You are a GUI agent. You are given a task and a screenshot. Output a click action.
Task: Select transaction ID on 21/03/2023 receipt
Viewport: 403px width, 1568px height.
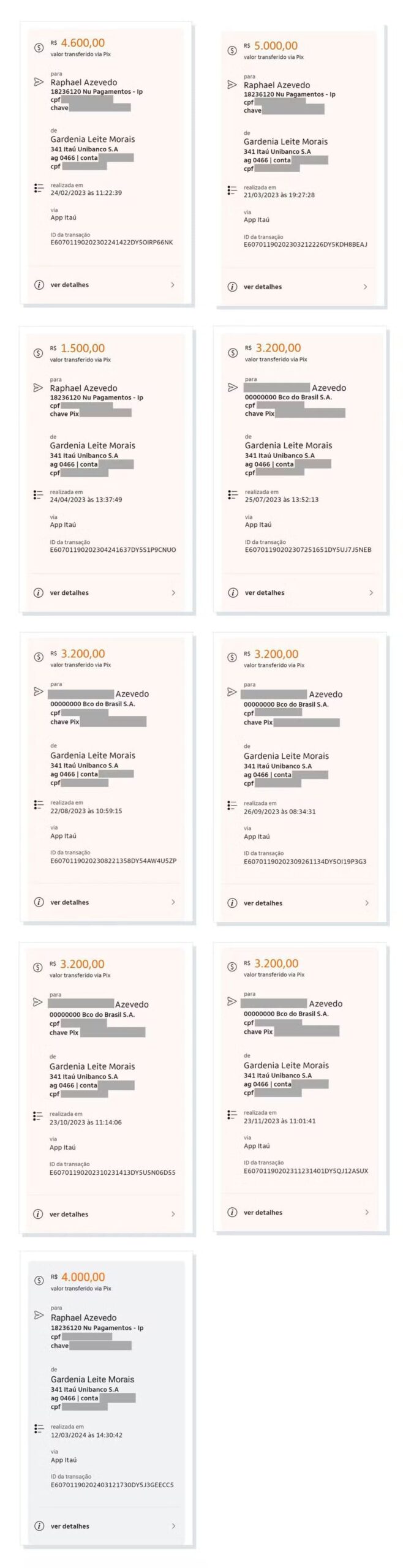[306, 244]
